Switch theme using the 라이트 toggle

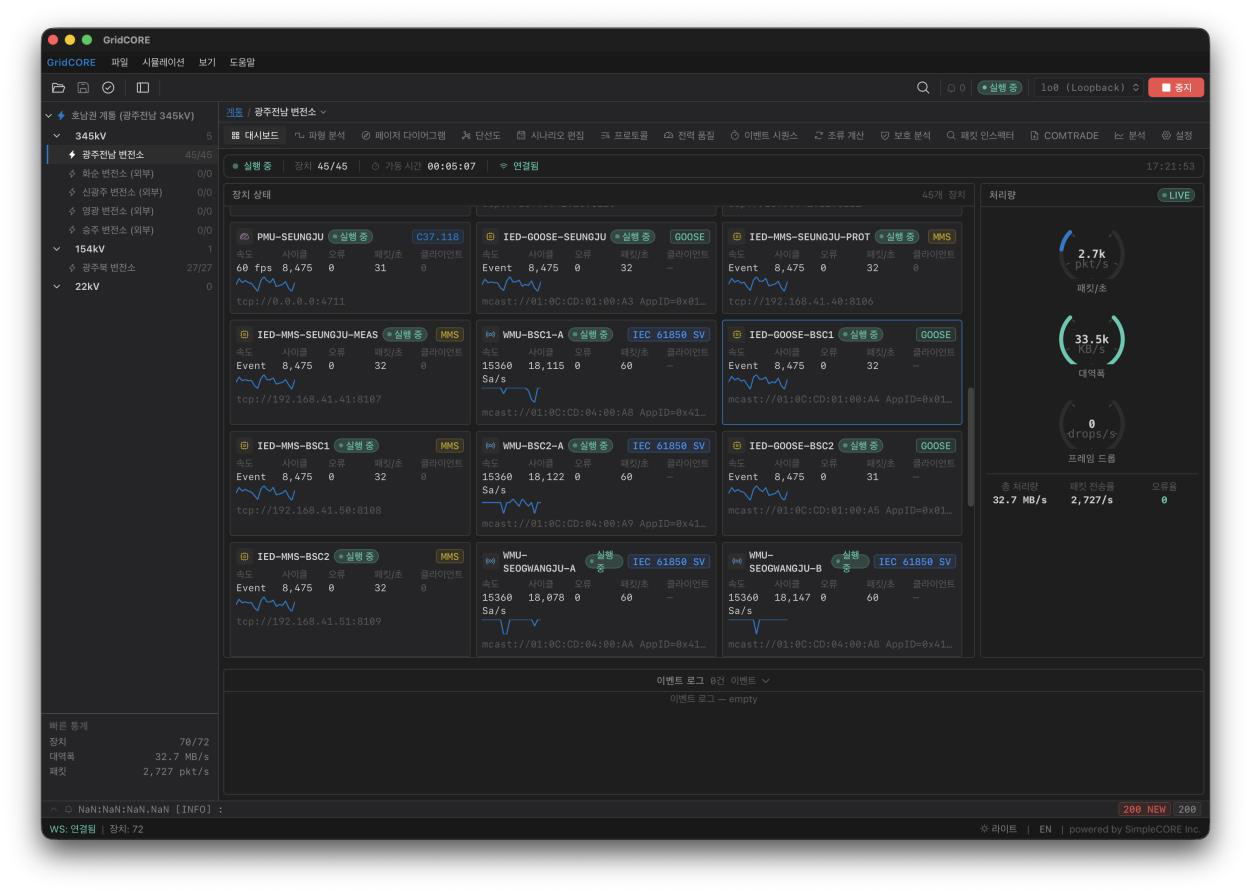click(x=999, y=829)
